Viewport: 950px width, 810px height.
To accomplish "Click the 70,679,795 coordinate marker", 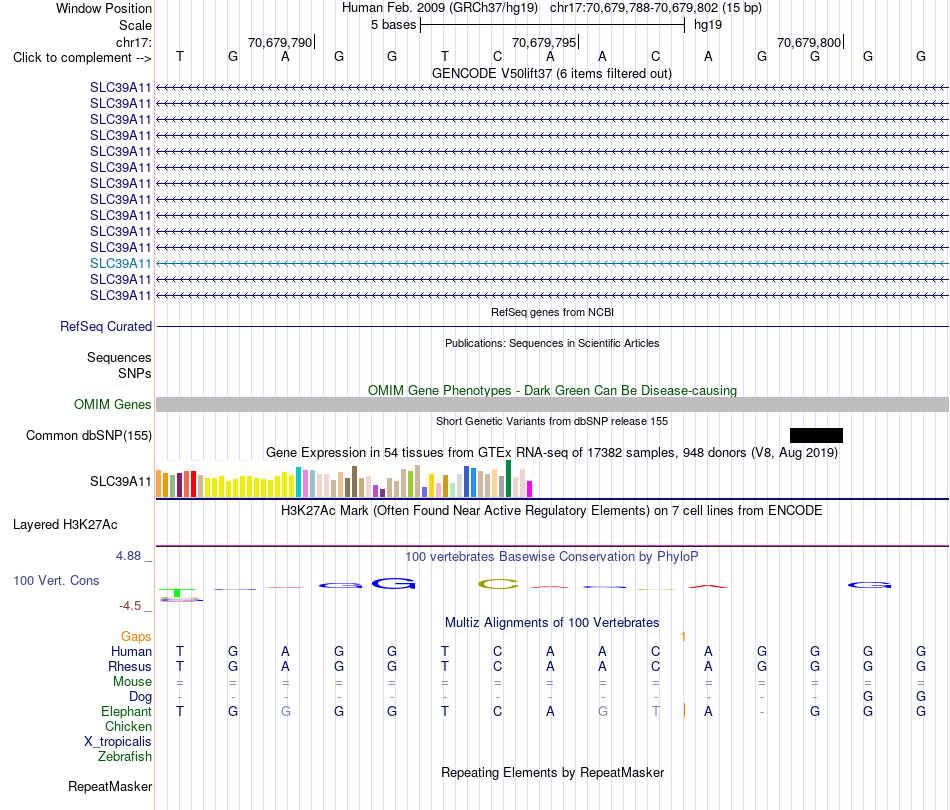I will [544, 42].
